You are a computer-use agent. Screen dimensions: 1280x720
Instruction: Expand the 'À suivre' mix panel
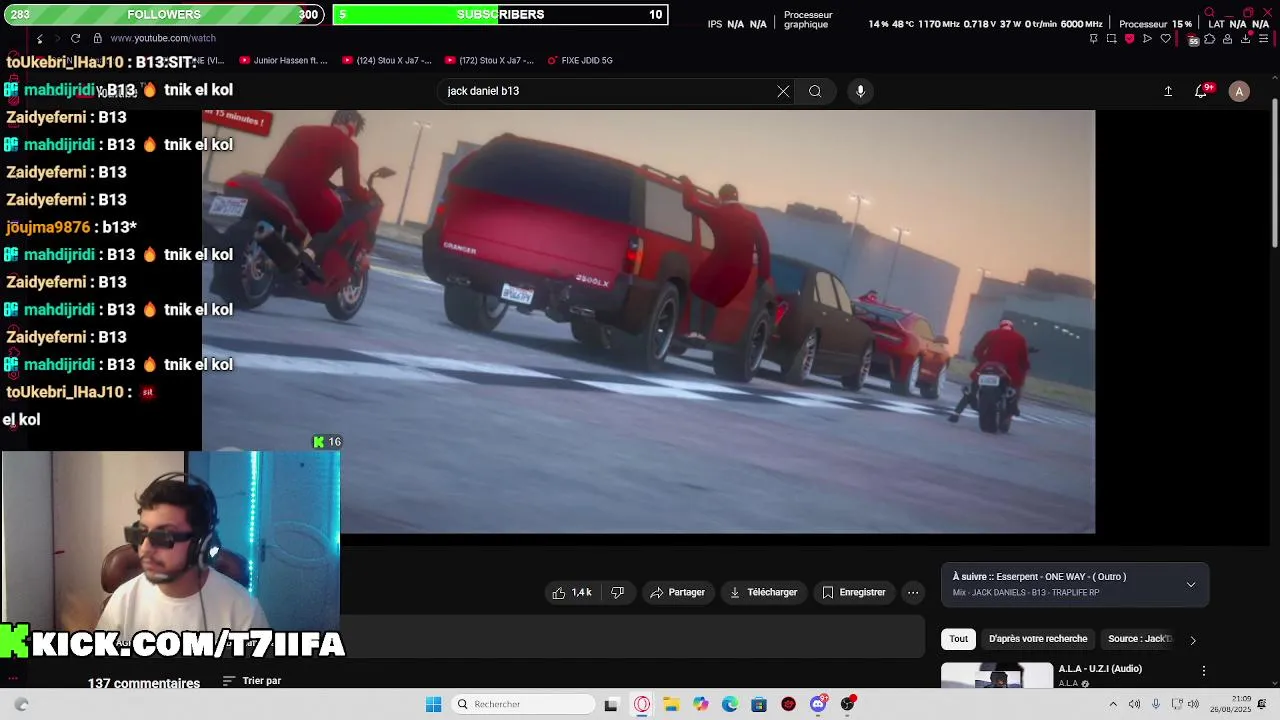(1190, 585)
